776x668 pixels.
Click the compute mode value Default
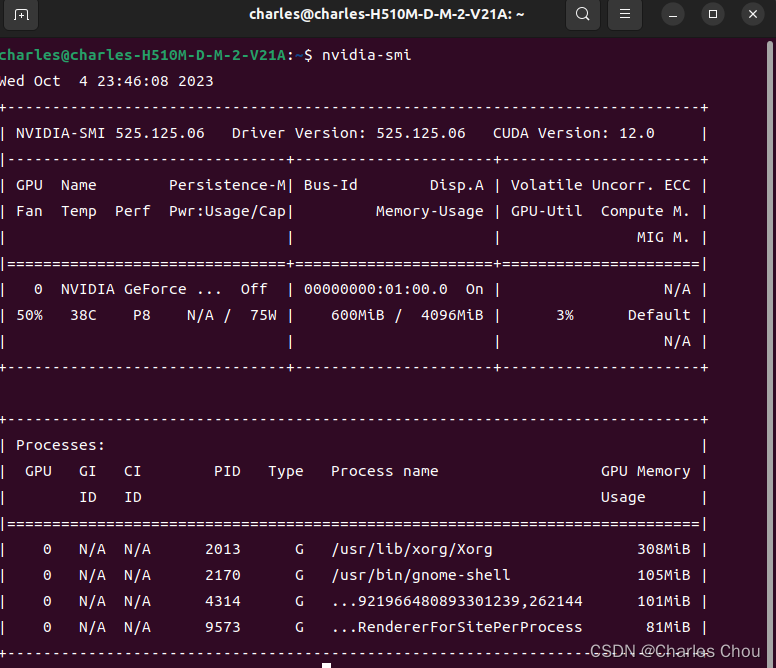click(659, 315)
